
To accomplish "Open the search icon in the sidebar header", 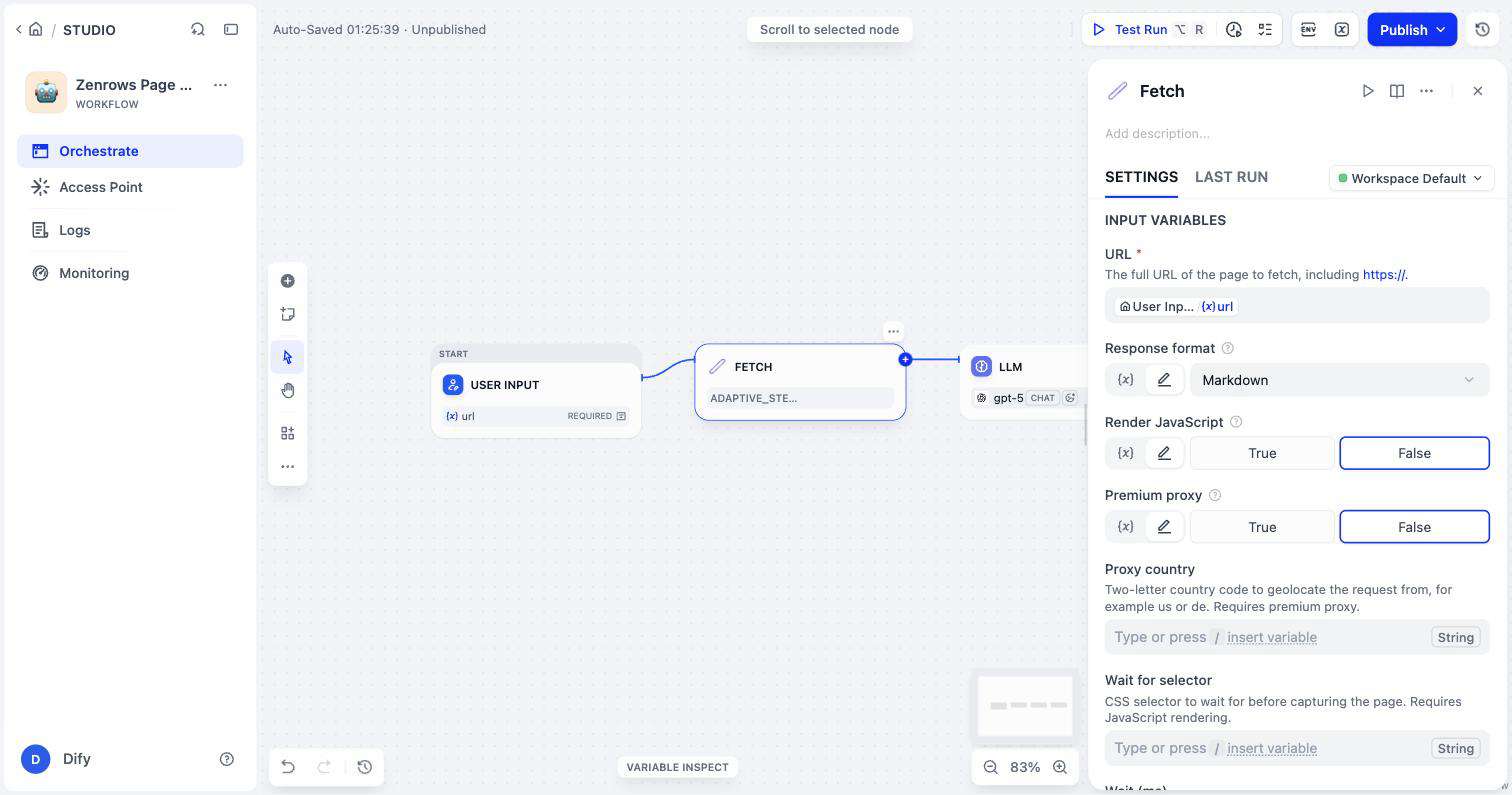I will click(198, 29).
